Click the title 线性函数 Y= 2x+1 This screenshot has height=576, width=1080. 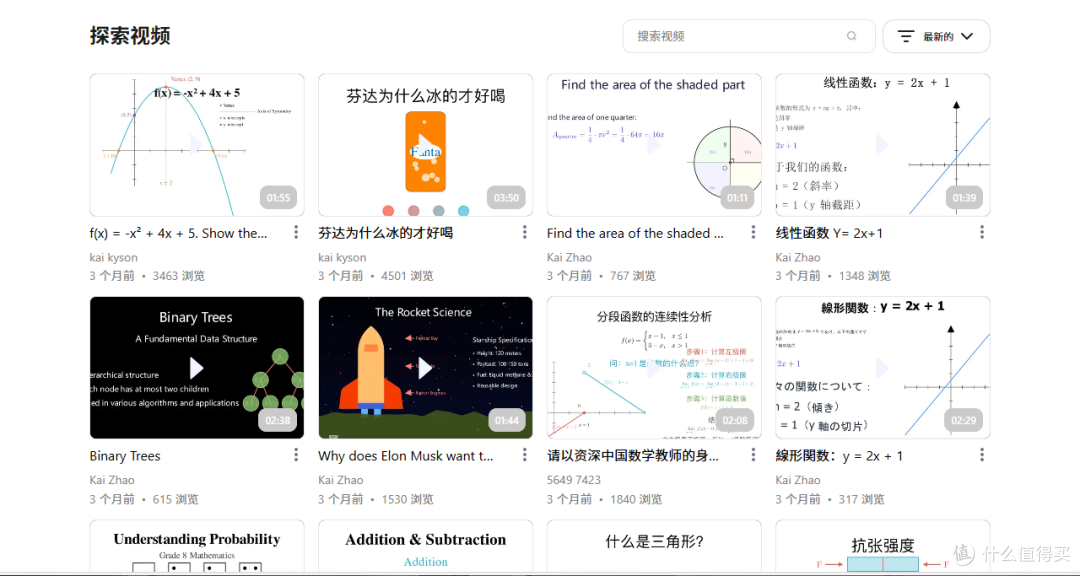pyautogui.click(x=829, y=234)
